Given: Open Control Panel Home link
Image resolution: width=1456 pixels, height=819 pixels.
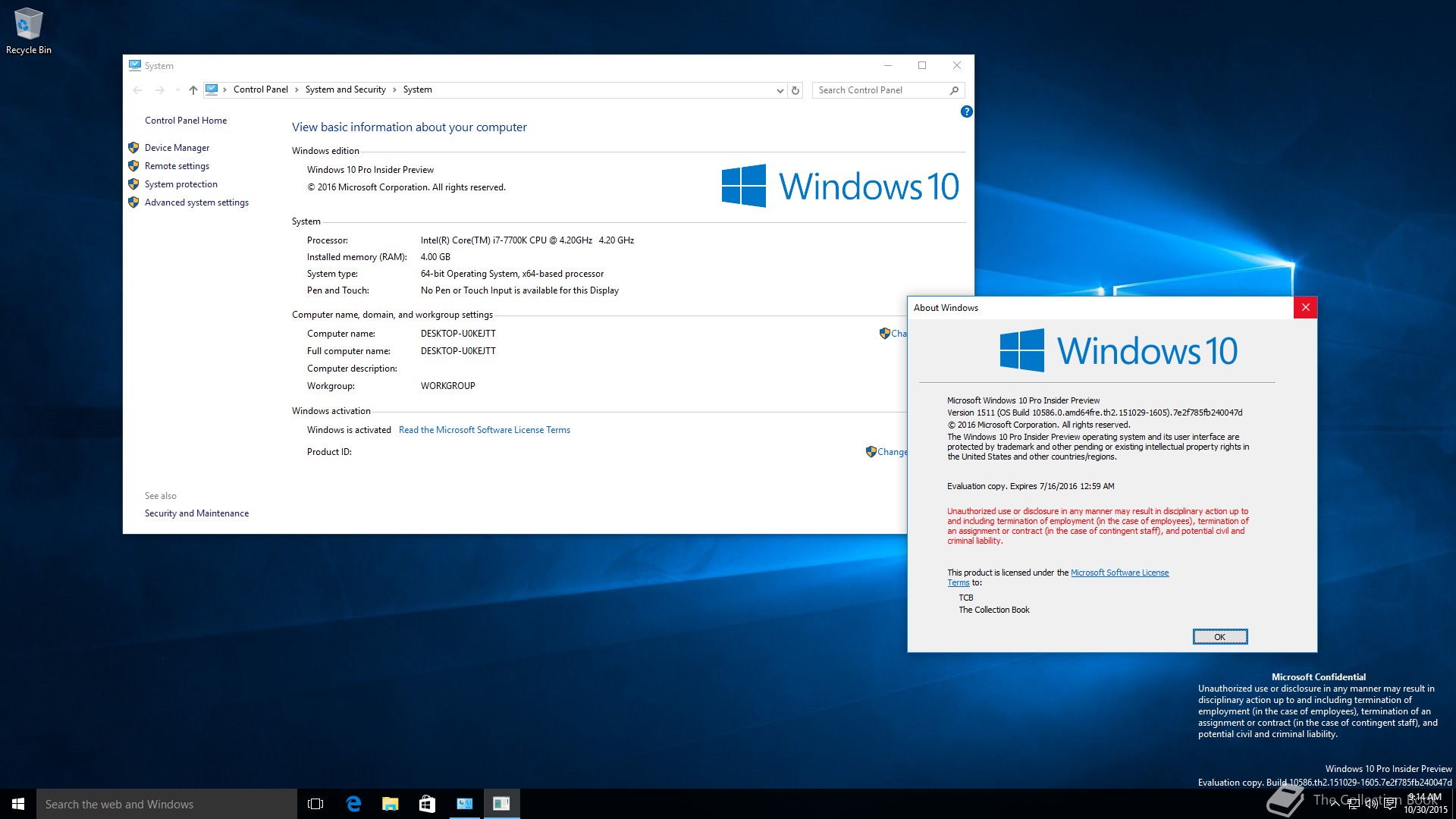Looking at the screenshot, I should click(186, 121).
